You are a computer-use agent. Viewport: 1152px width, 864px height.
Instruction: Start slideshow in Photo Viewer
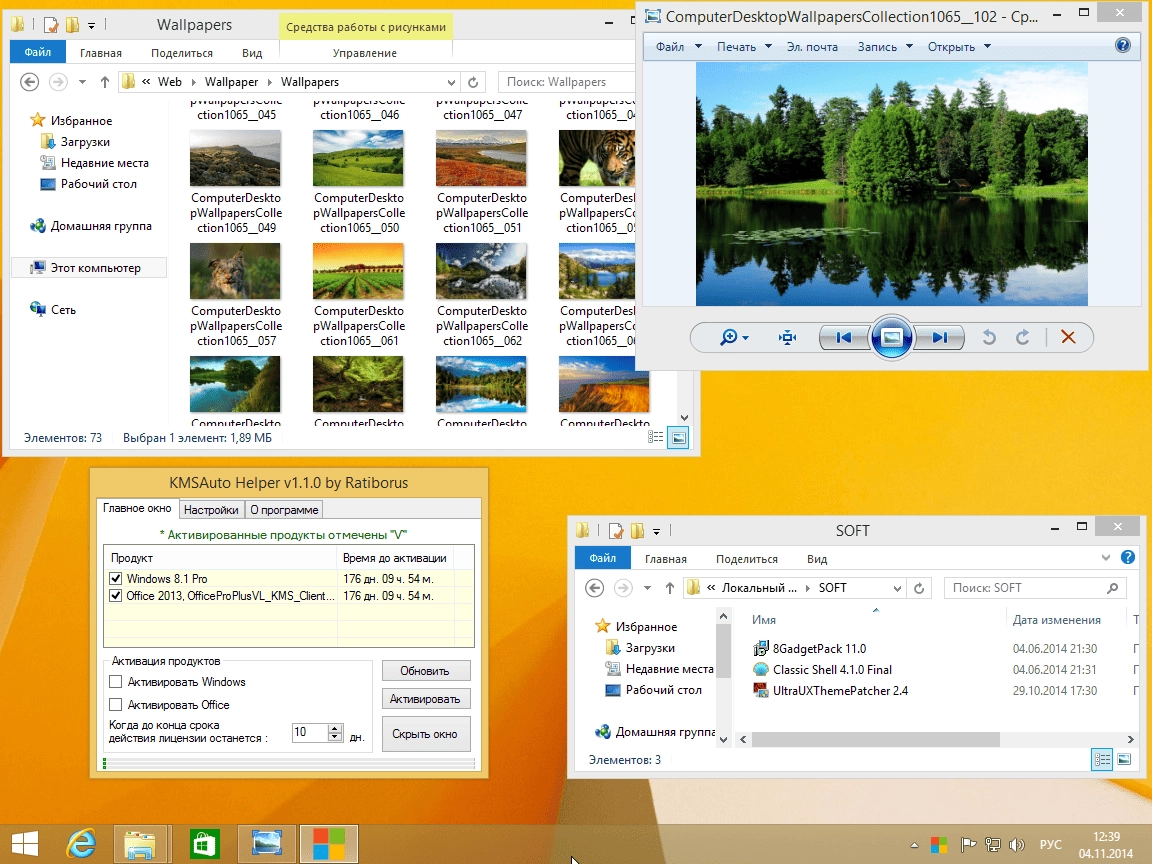pyautogui.click(x=891, y=337)
